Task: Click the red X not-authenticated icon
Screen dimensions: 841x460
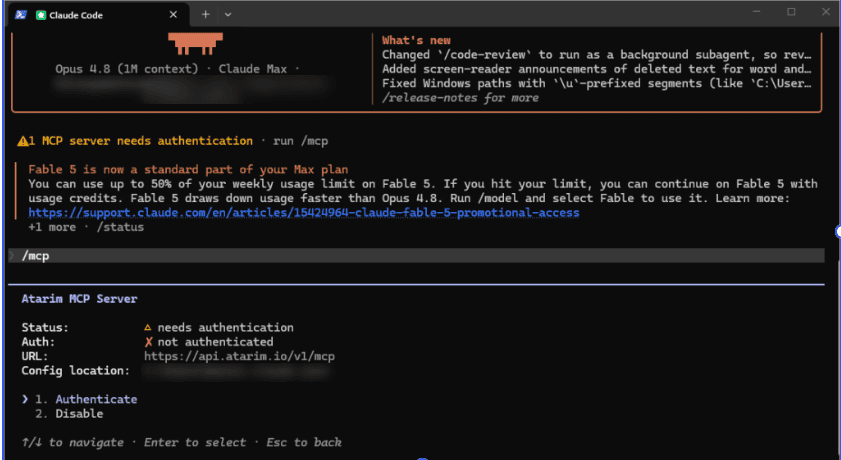Action: coord(149,342)
